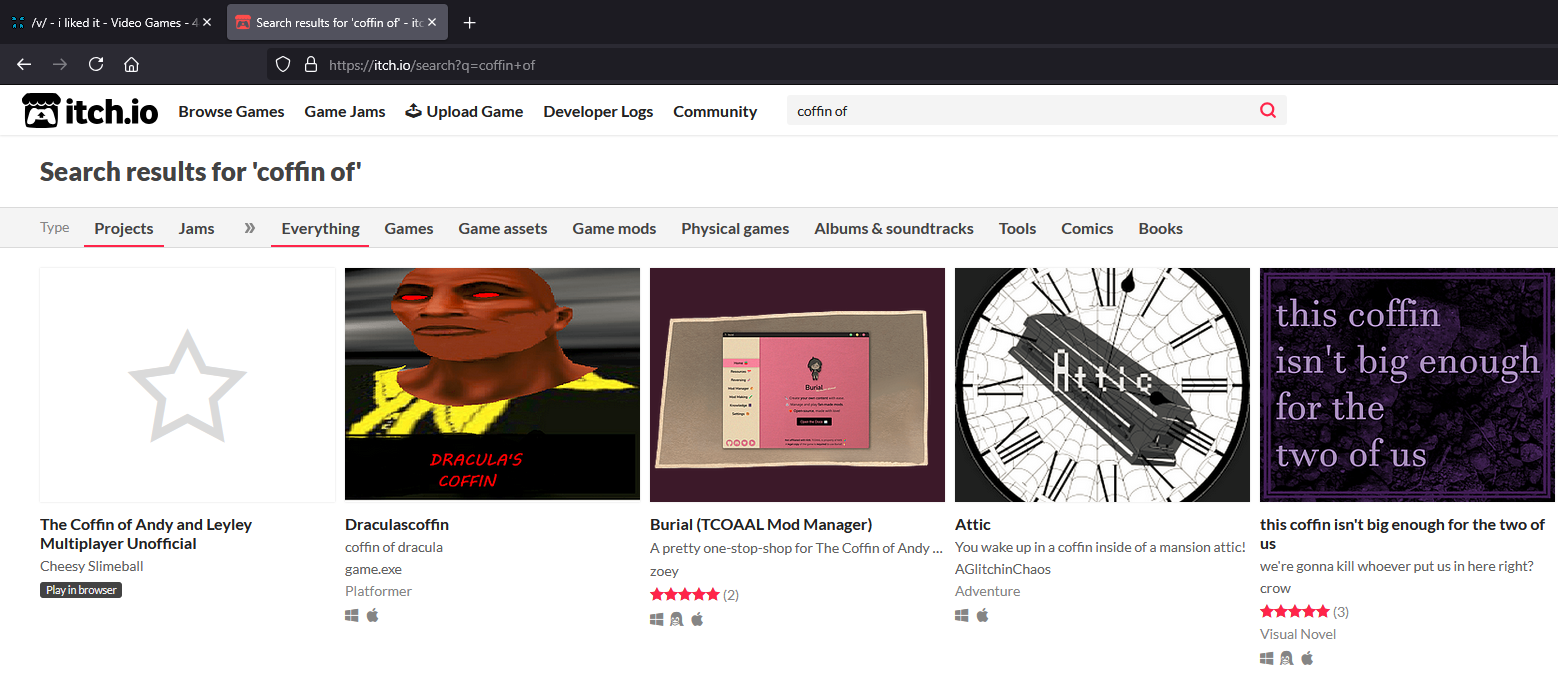Open Developer Logs
The width and height of the screenshot is (1558, 687).
tap(598, 111)
